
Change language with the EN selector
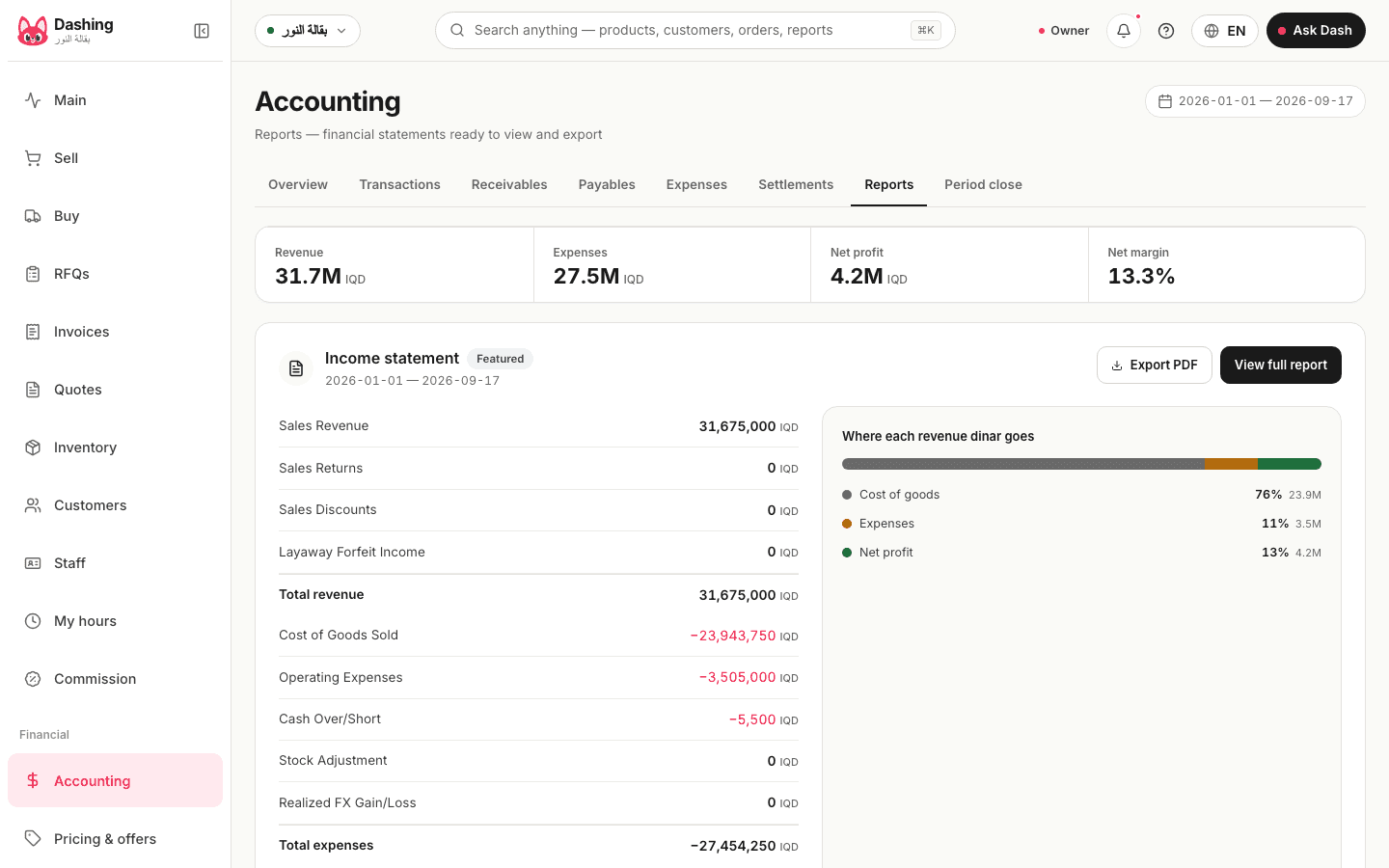coord(1225,31)
